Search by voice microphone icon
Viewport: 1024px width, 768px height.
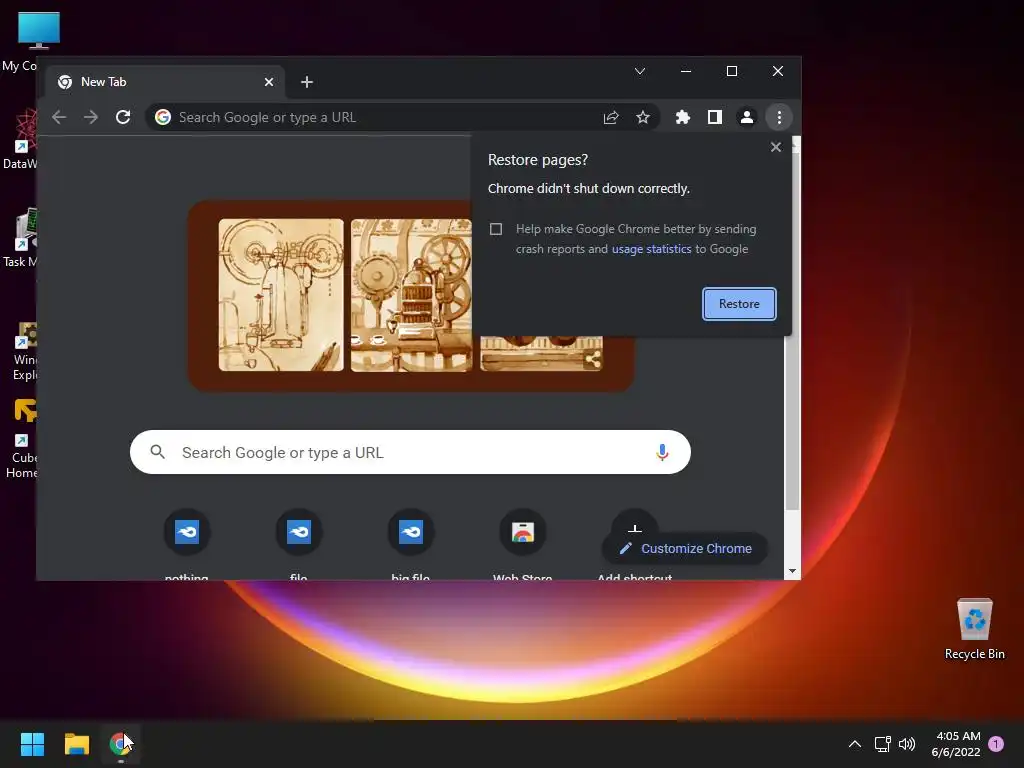click(x=662, y=452)
